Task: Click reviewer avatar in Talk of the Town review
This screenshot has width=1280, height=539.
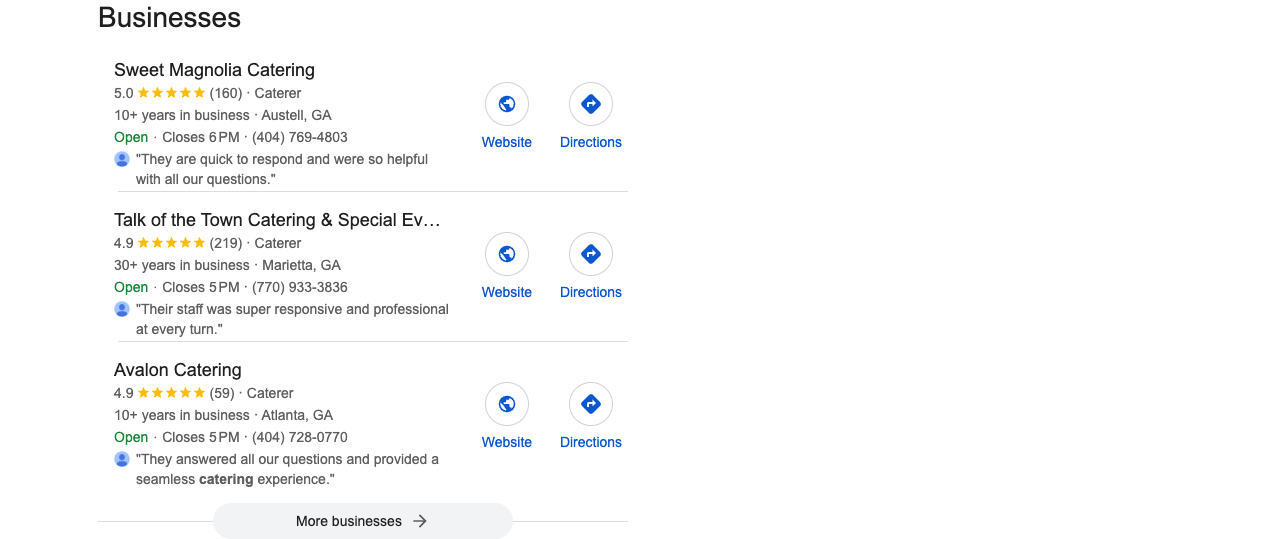Action: [x=122, y=309]
